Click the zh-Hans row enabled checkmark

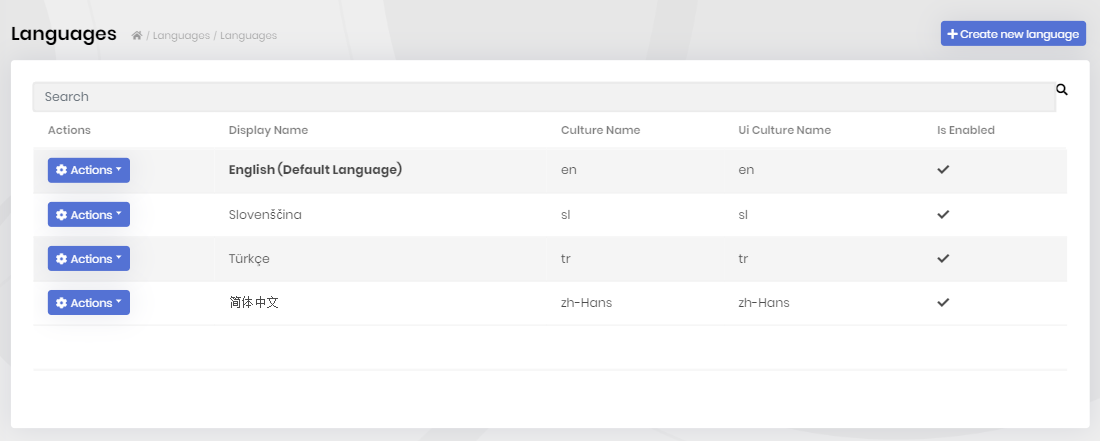tap(944, 302)
